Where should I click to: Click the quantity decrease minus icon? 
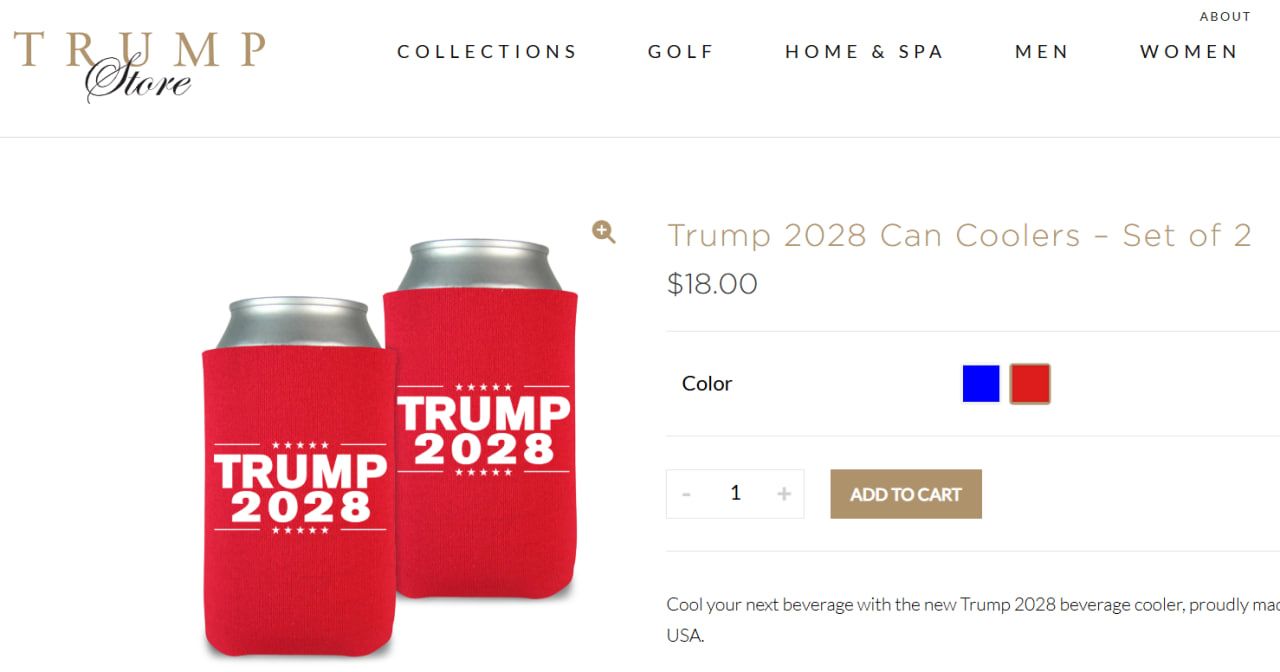[687, 493]
